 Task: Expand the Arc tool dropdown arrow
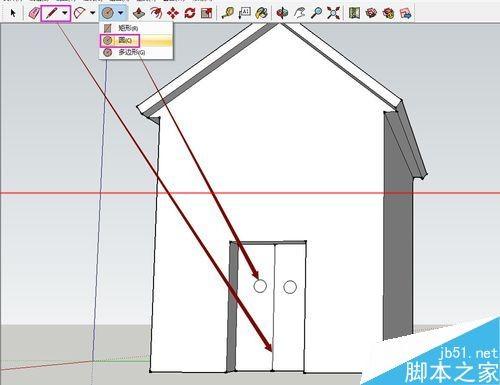(93, 14)
